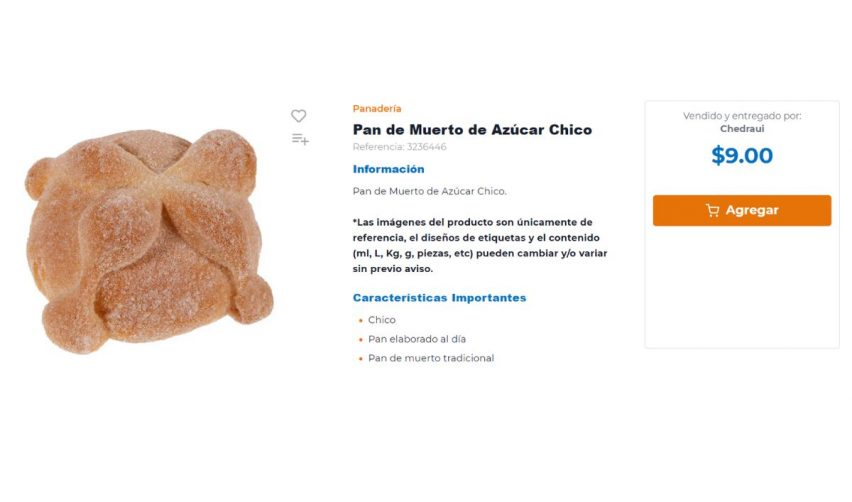Click the orange dot before Pan de muerto tradicional

(360, 359)
